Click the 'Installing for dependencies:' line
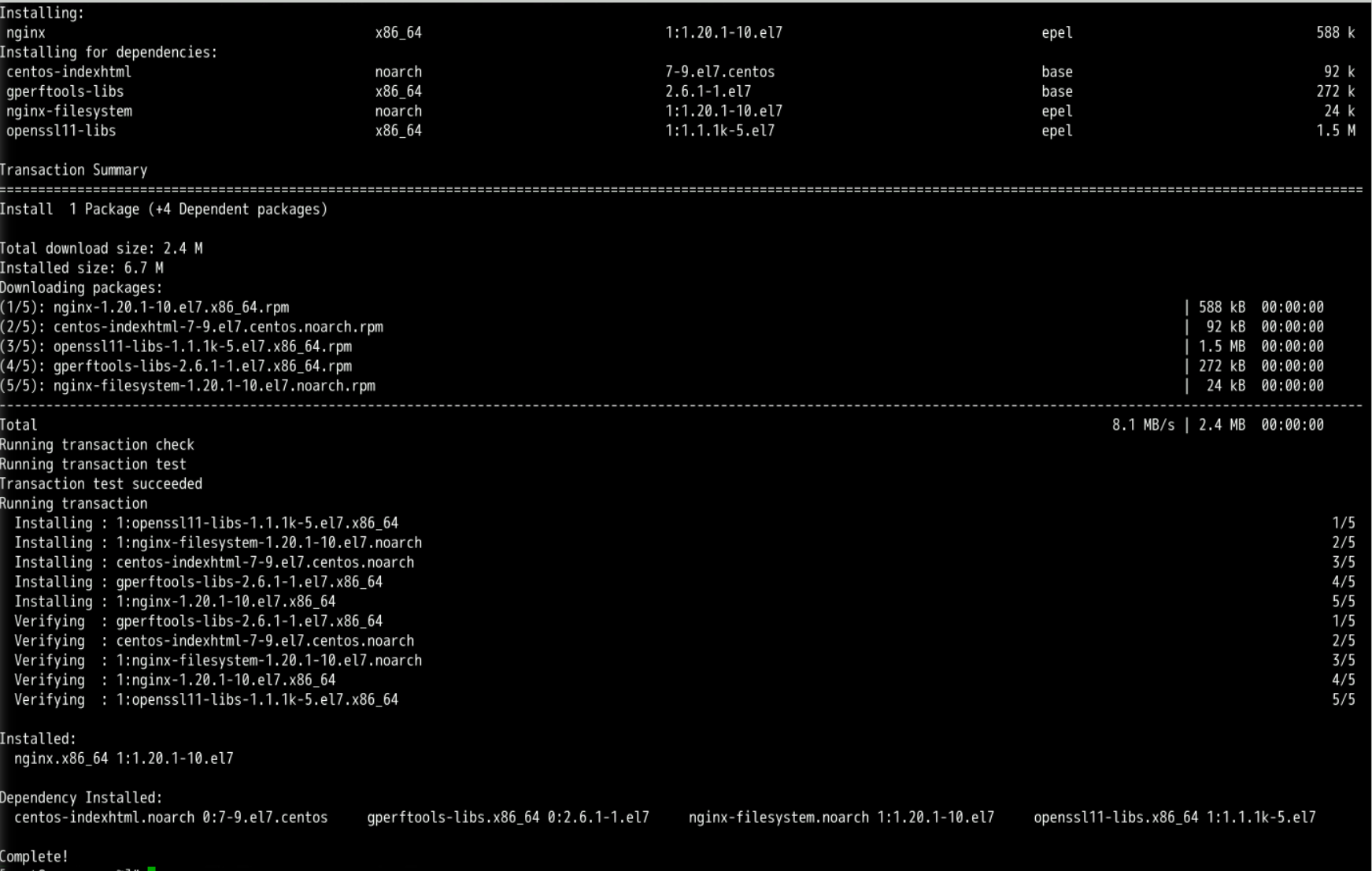The height and width of the screenshot is (871, 1372). (109, 53)
